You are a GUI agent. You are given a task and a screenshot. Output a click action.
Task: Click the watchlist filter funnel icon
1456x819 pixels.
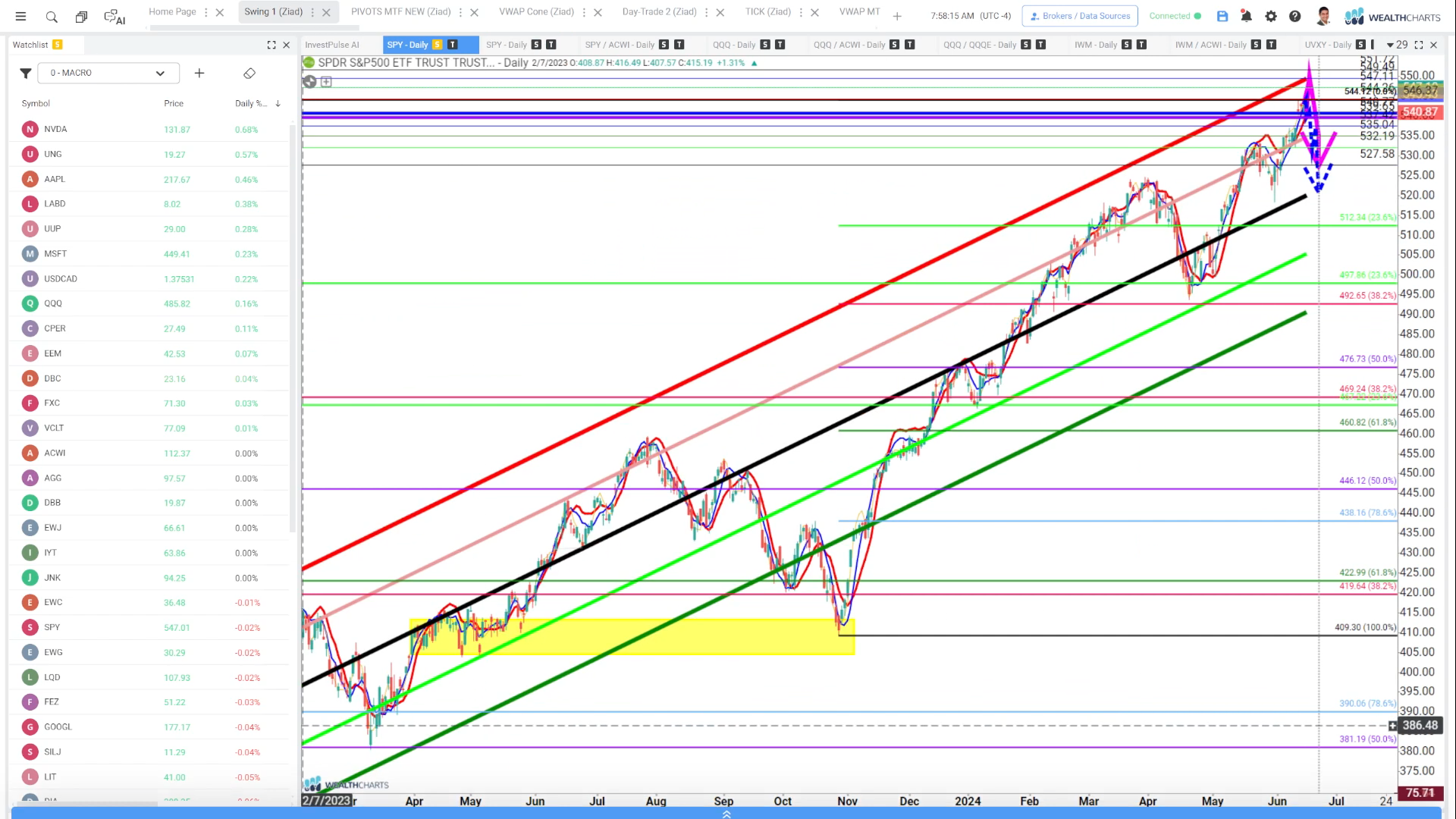pyautogui.click(x=26, y=73)
